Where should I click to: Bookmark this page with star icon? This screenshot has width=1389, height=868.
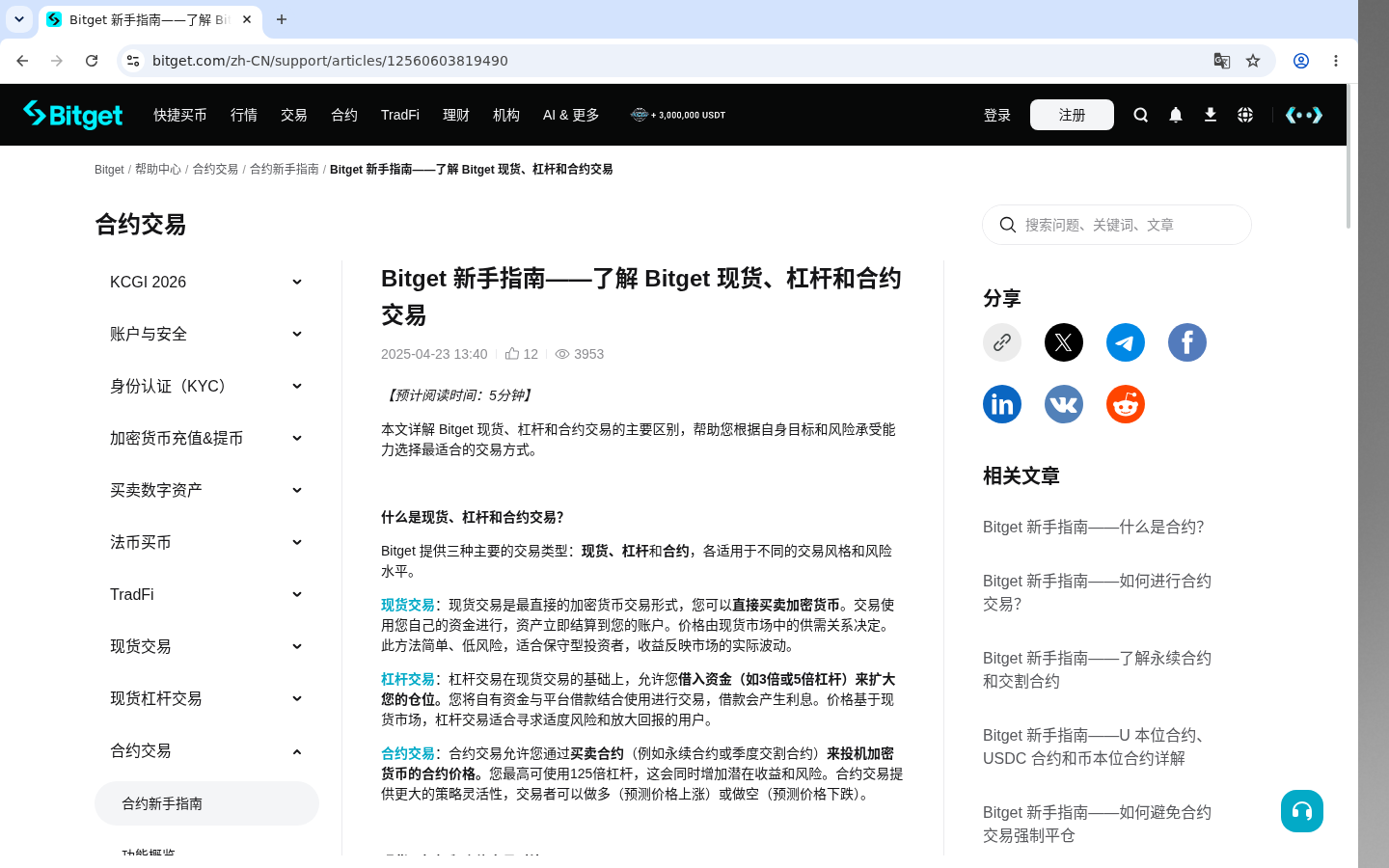[x=1253, y=61]
